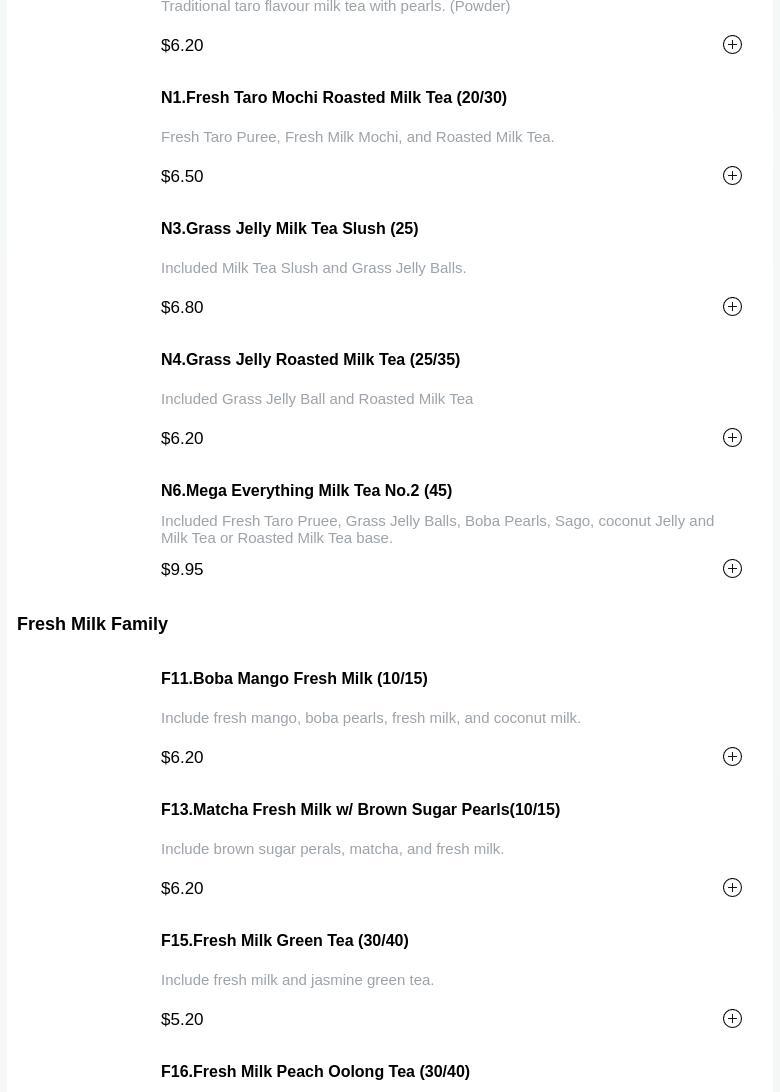Add F13 Matcha Fresh Milk to order

732,888
